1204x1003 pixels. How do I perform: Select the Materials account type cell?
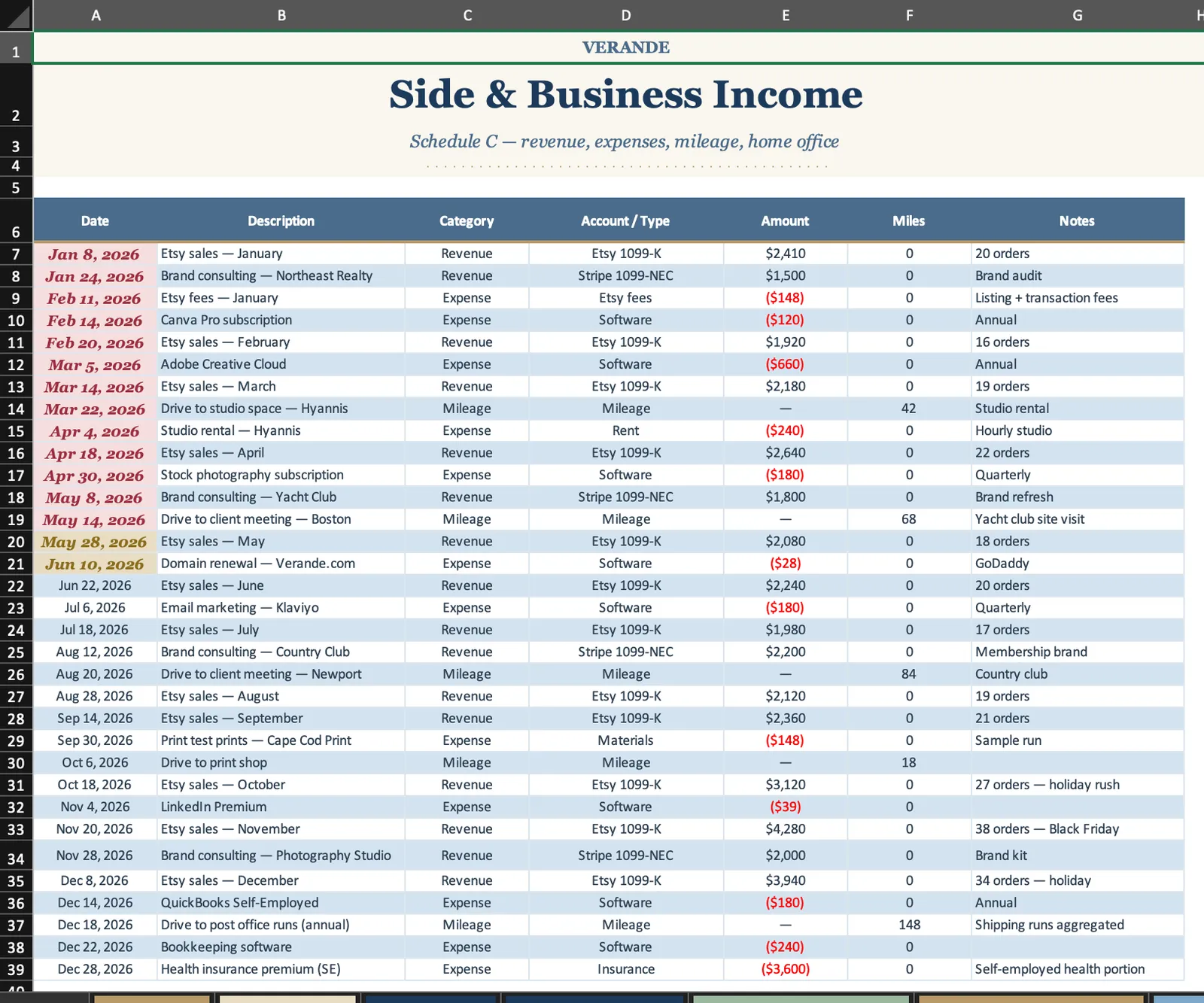coord(626,741)
